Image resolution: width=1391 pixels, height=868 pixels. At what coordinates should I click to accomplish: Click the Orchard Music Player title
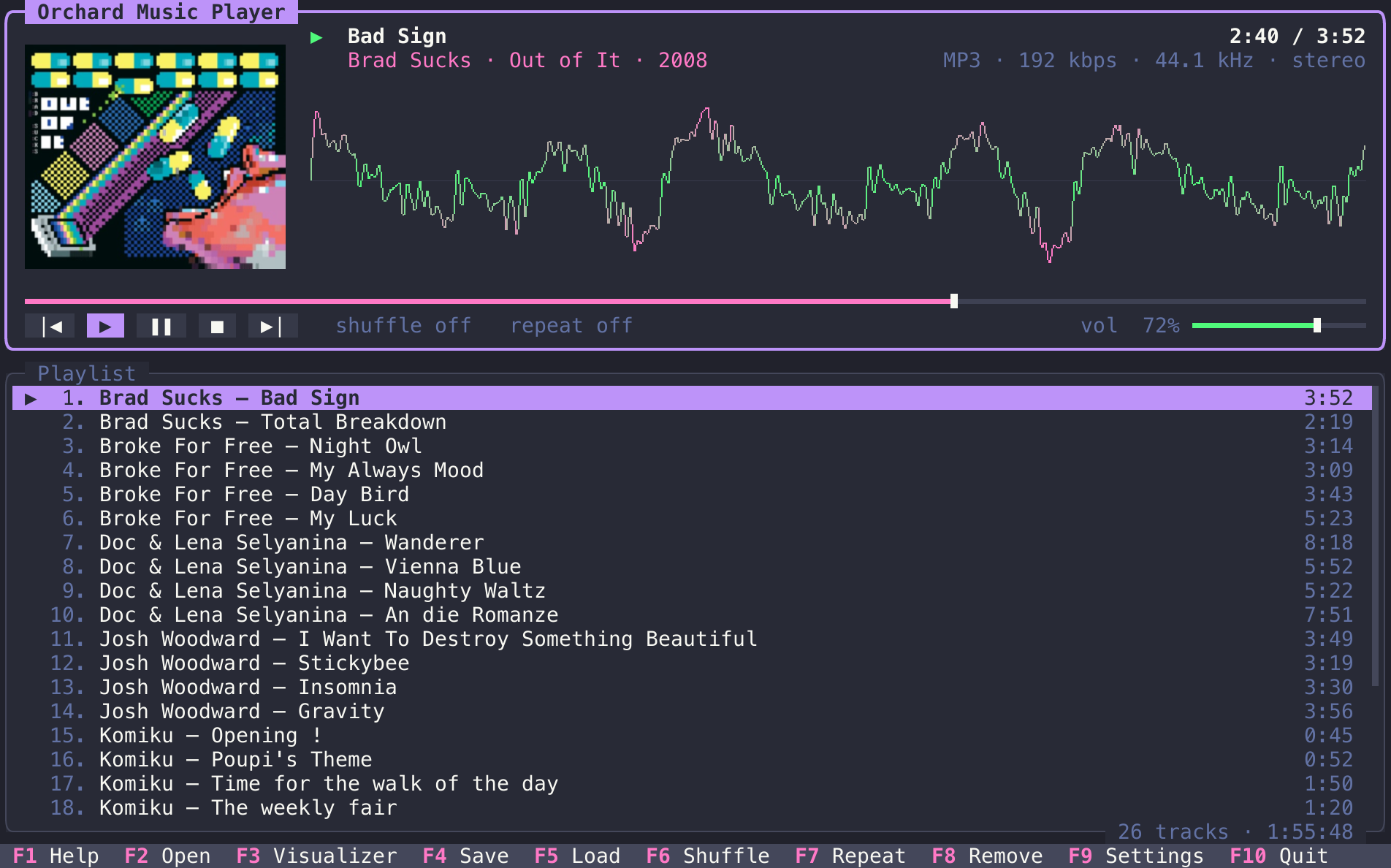pos(161,12)
